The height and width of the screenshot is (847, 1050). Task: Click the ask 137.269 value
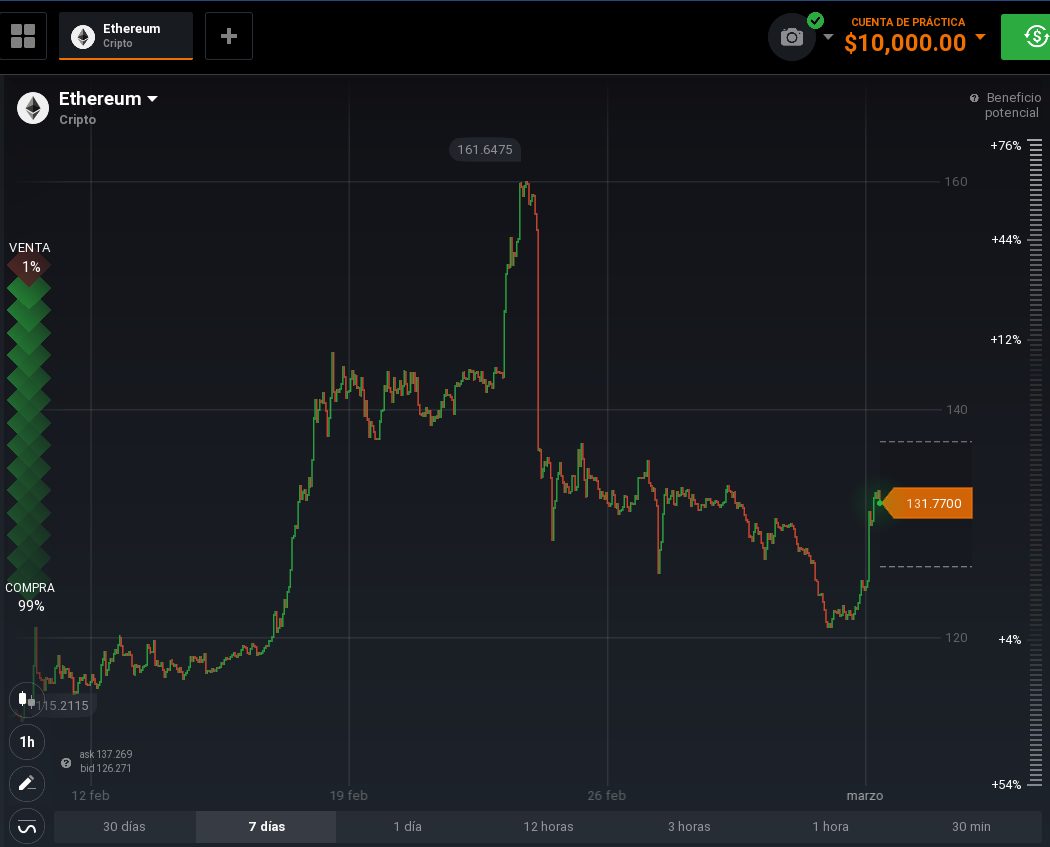point(106,755)
